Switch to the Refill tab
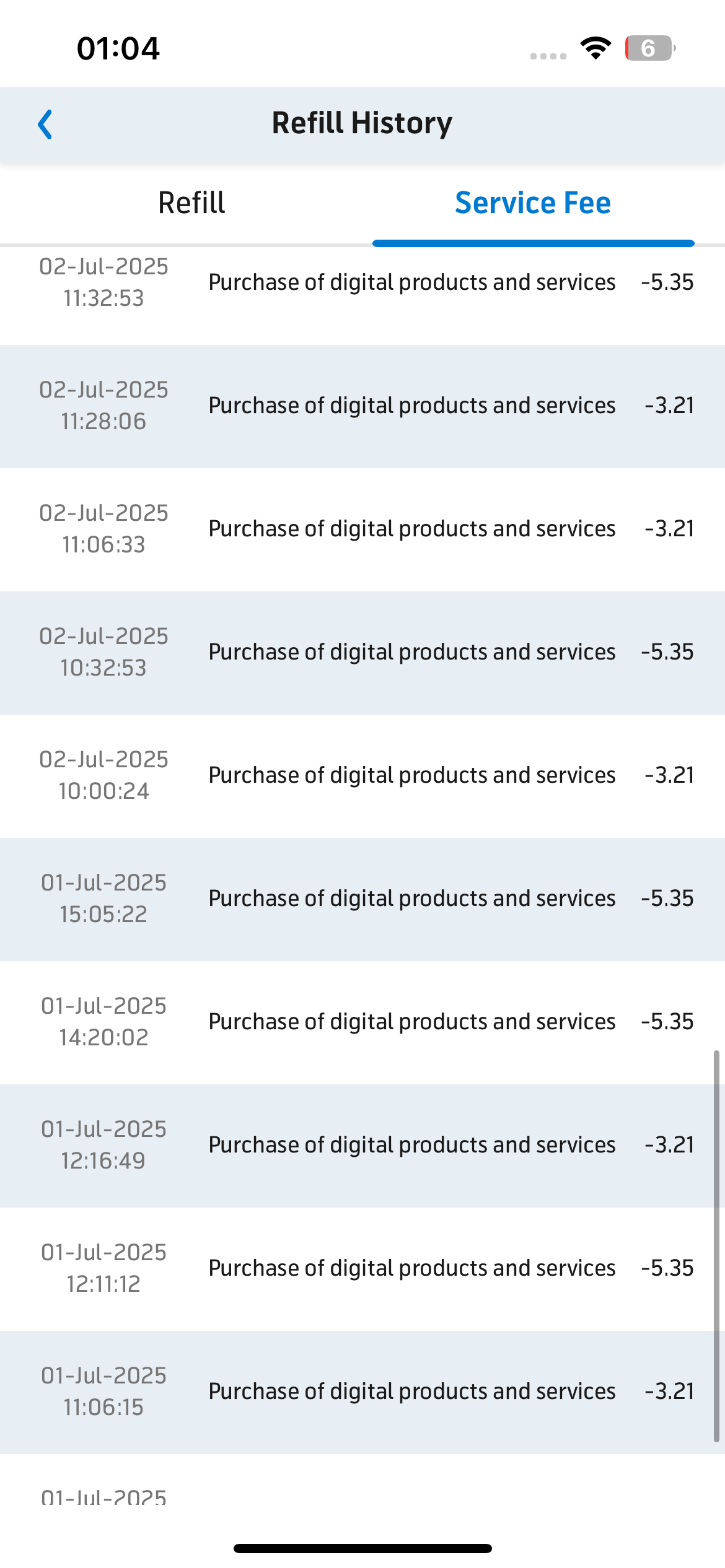This screenshot has width=725, height=1568. pyautogui.click(x=191, y=203)
